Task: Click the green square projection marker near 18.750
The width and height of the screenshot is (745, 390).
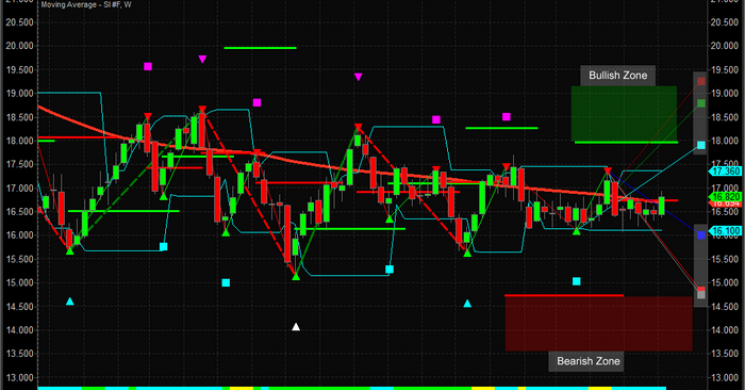Action: pos(701,103)
